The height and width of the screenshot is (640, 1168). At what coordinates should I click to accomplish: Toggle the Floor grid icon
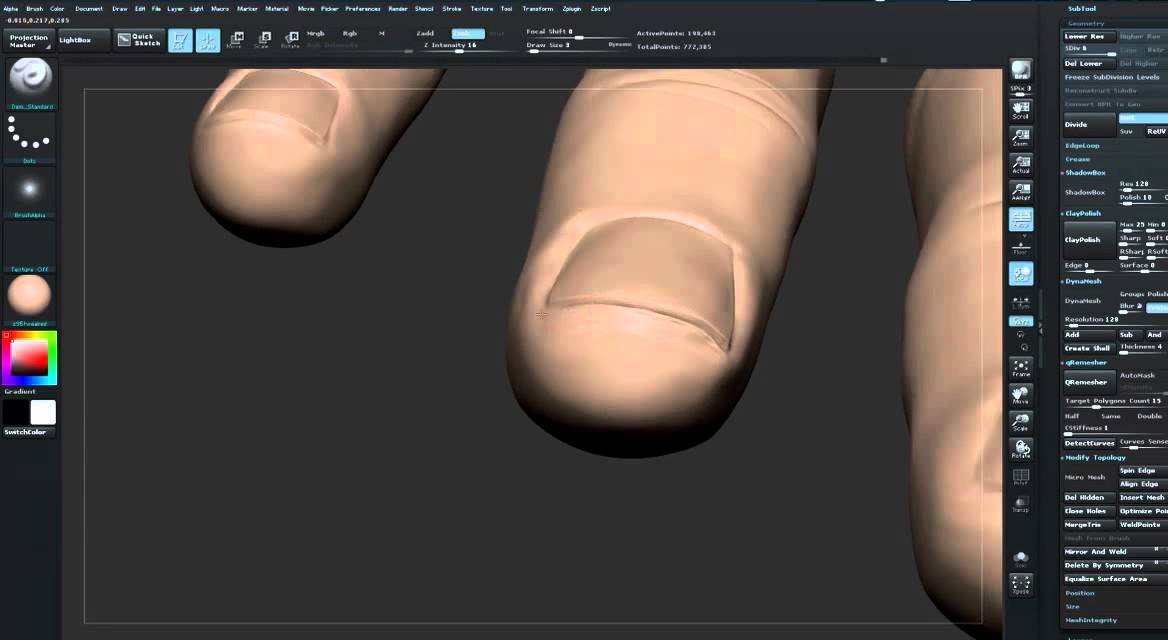[1021, 247]
